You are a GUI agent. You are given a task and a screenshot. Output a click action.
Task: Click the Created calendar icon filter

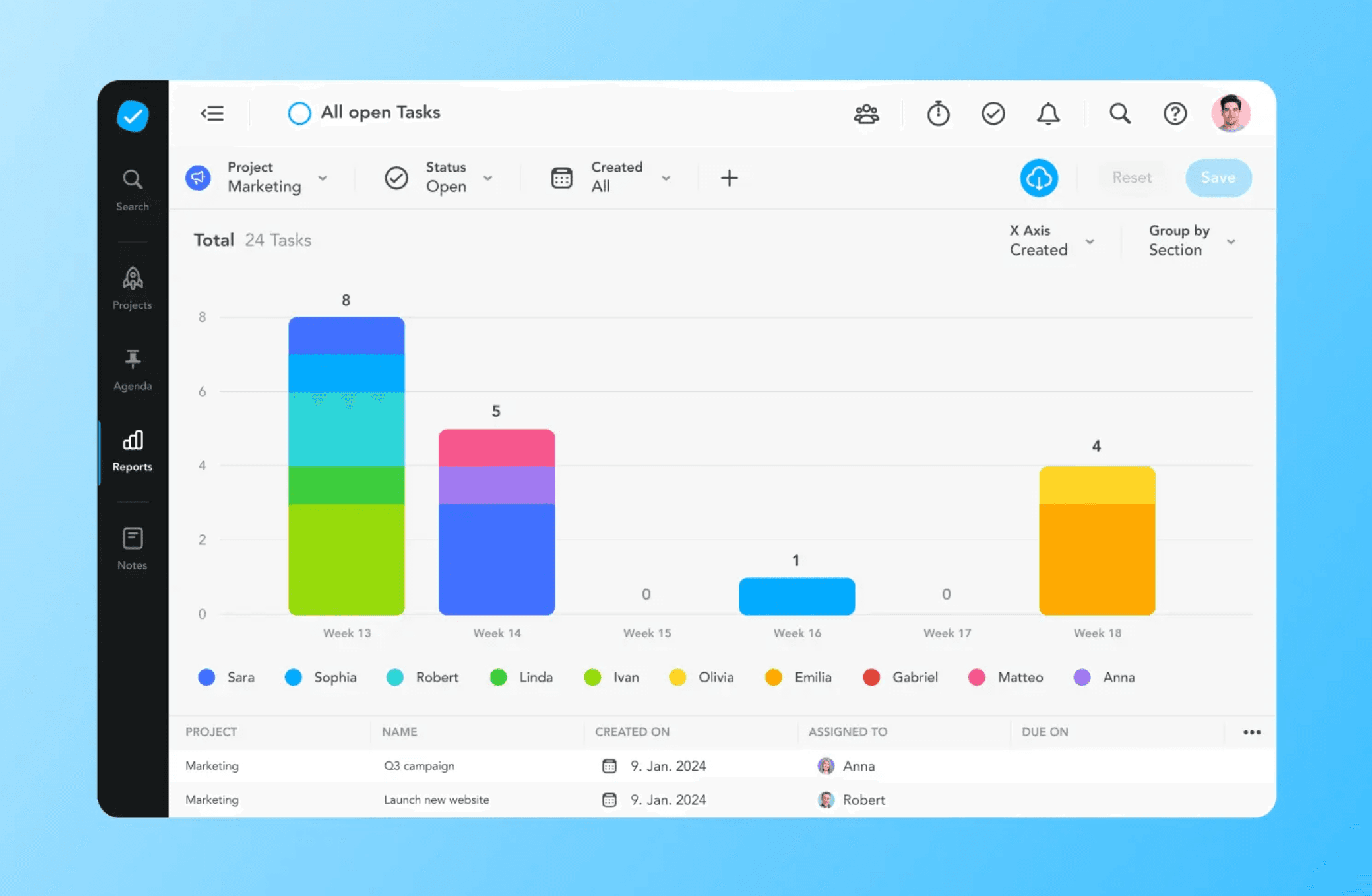coord(561,177)
